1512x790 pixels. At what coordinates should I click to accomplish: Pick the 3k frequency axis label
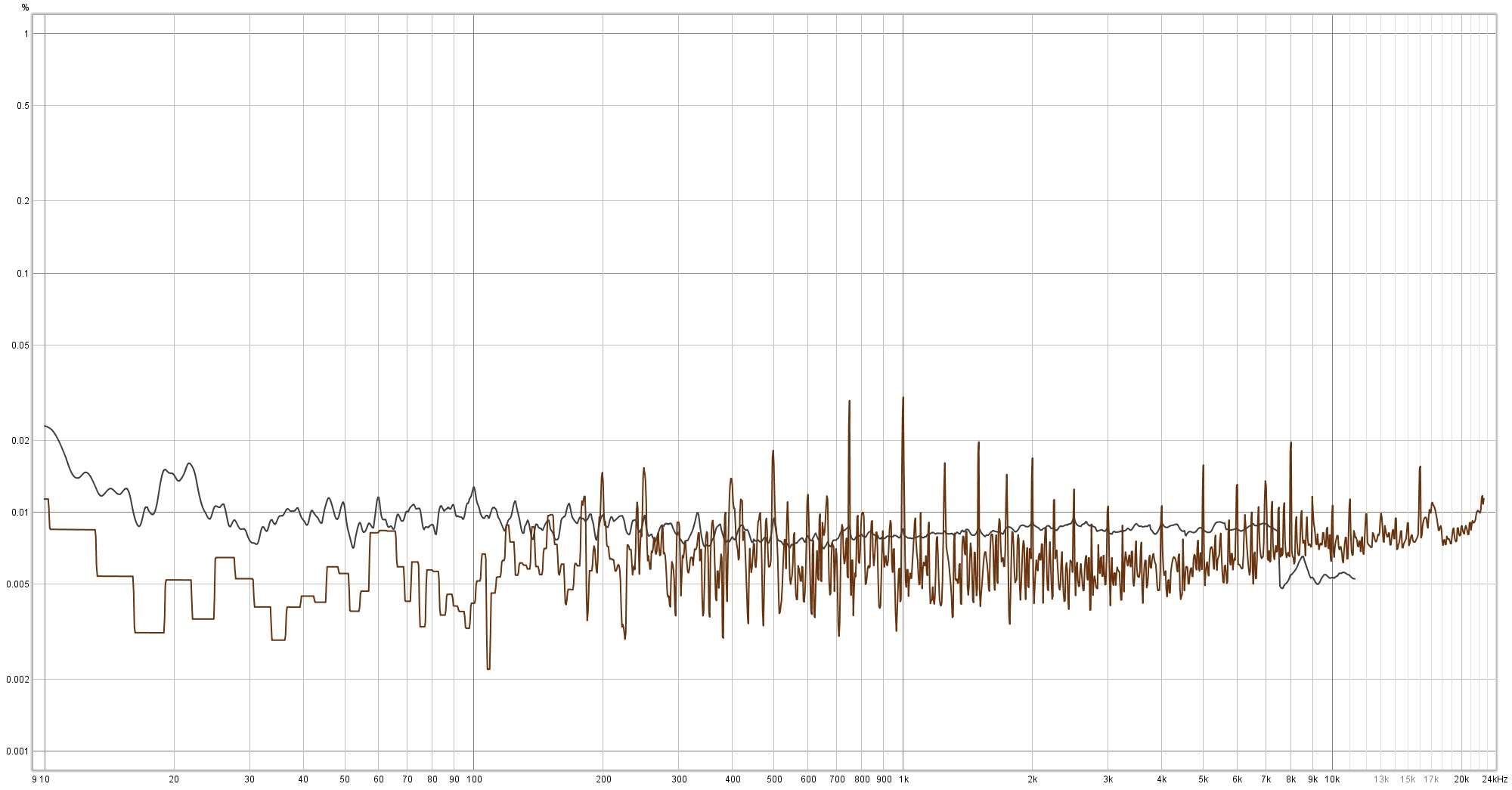(x=1108, y=779)
